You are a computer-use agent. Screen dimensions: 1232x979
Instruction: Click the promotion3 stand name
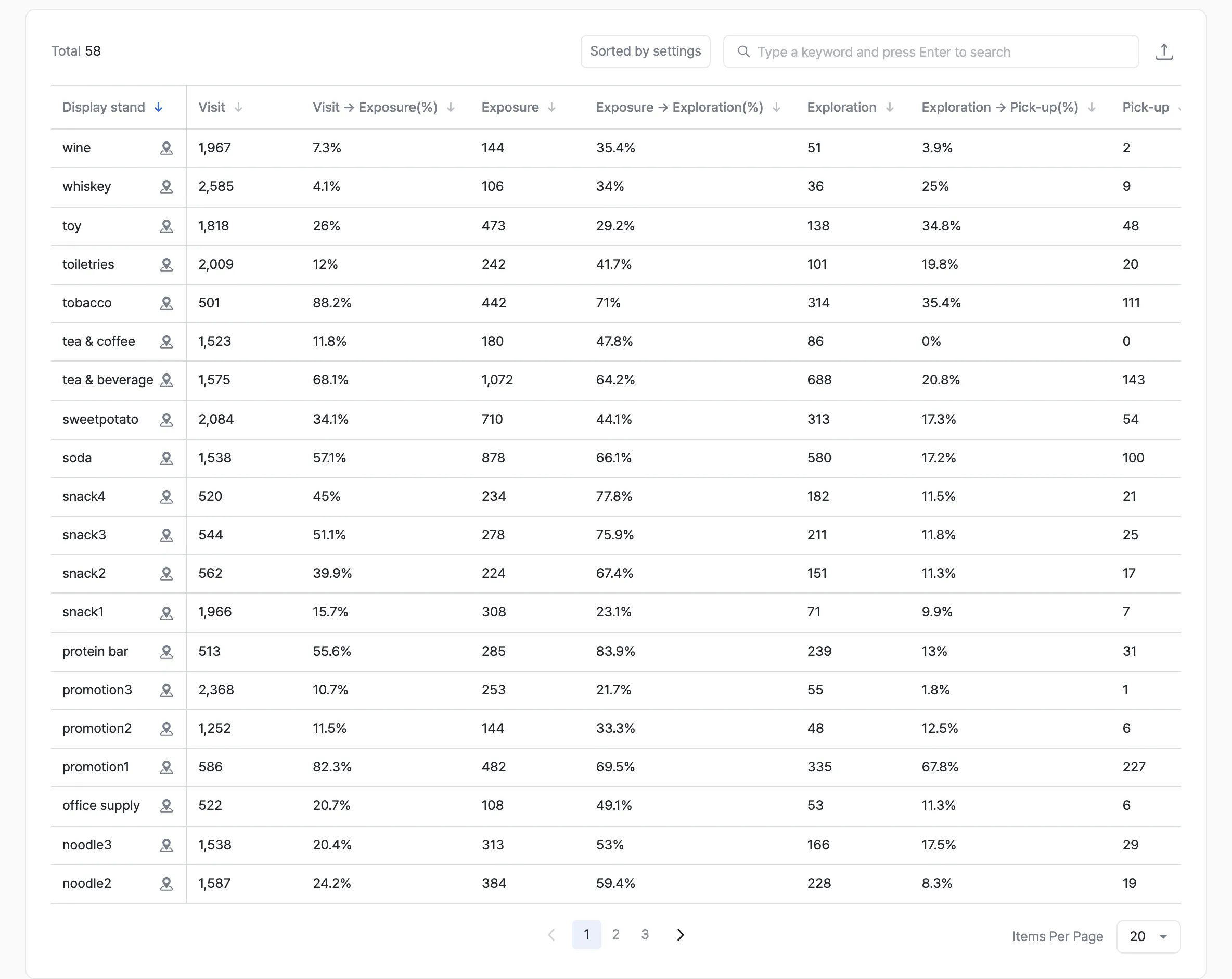click(97, 690)
